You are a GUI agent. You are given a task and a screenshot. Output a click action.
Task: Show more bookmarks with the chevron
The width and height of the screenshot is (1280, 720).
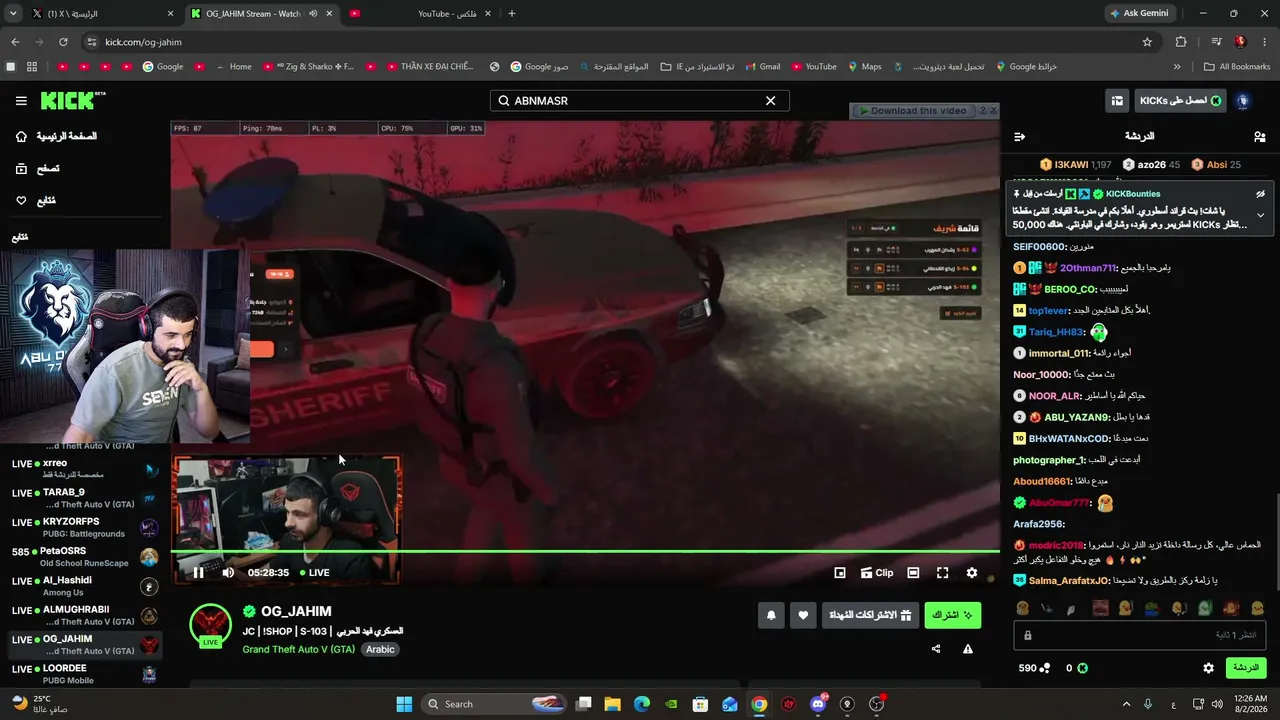point(1177,67)
